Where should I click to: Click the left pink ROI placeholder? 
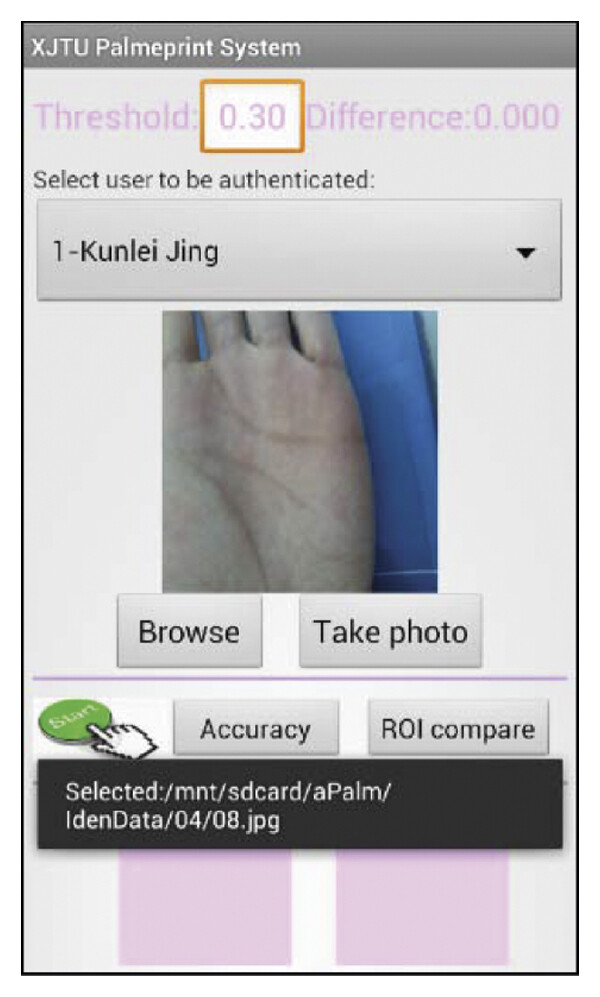pos(205,908)
